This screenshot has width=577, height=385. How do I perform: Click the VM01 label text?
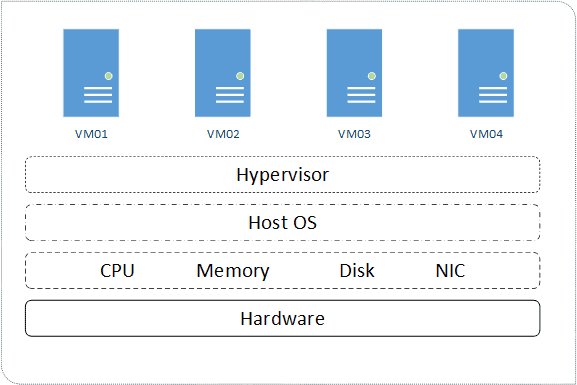[91, 134]
